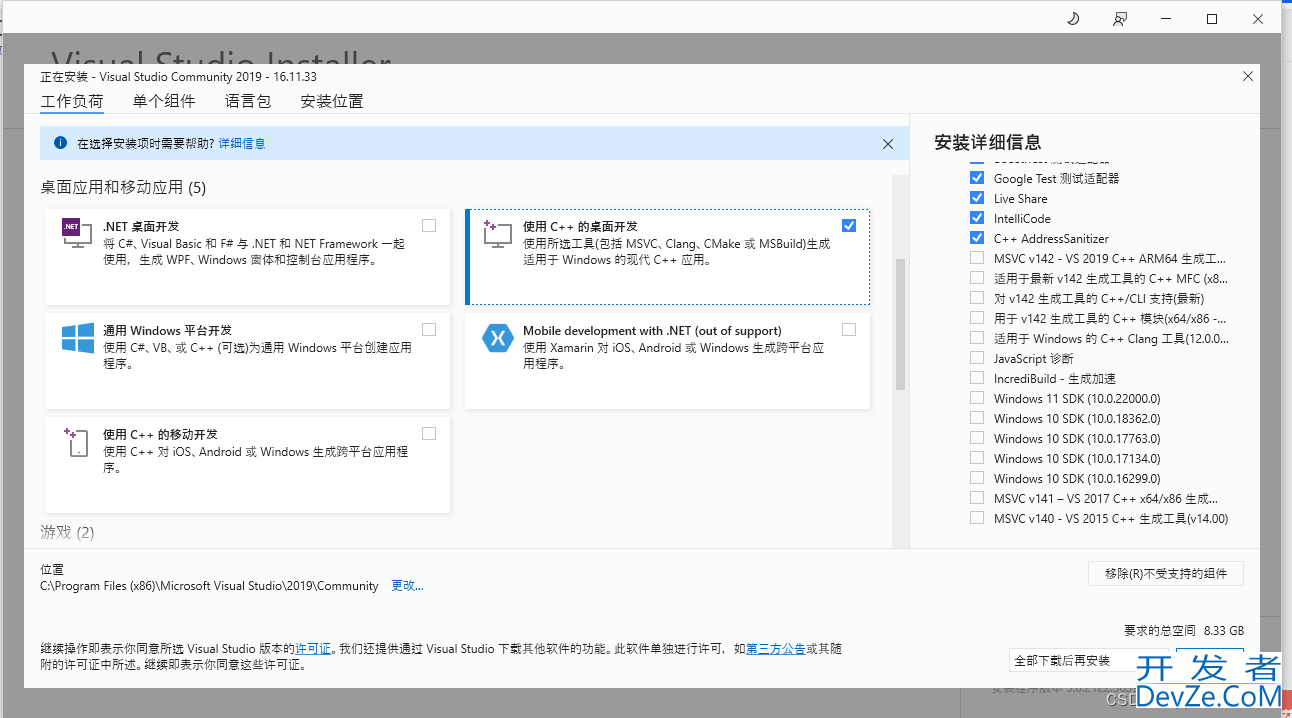
Task: Enable IncrediBuild 生成加速 checkbox
Action: pyautogui.click(x=977, y=378)
